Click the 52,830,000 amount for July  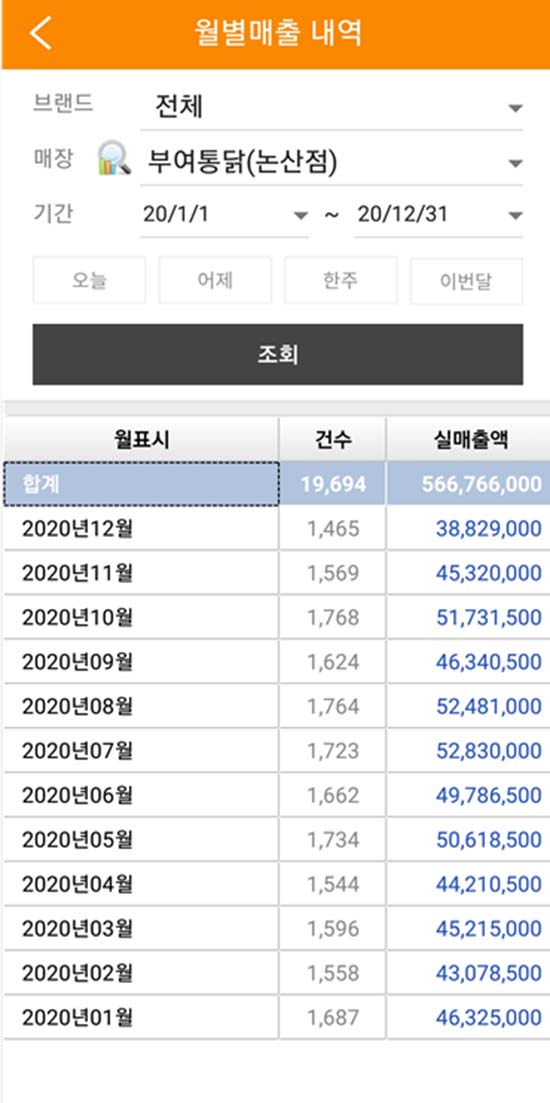coord(489,751)
